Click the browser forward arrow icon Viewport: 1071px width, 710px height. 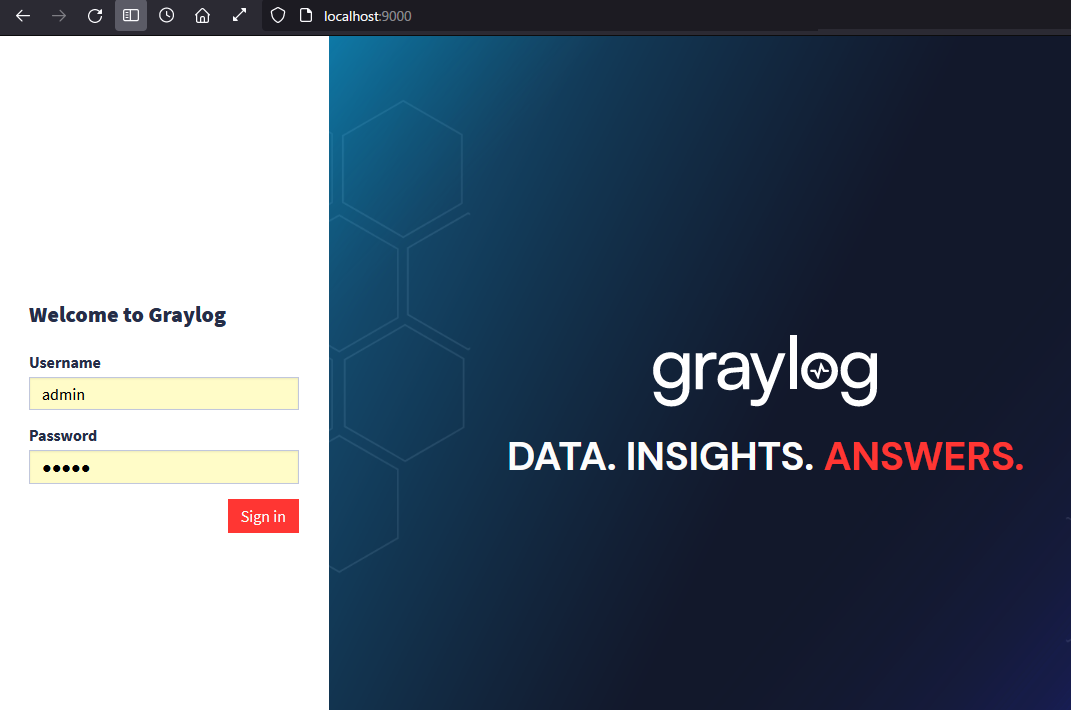point(58,15)
